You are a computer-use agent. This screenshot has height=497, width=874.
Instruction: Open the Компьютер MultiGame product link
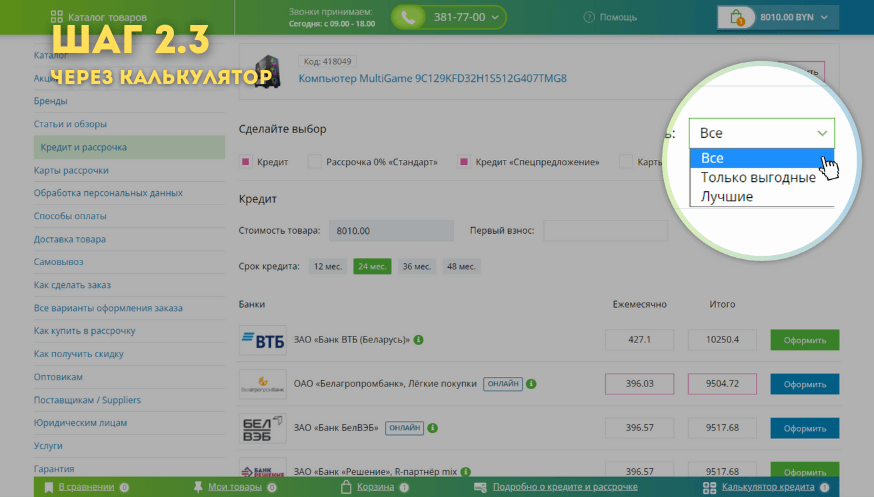tap(433, 78)
